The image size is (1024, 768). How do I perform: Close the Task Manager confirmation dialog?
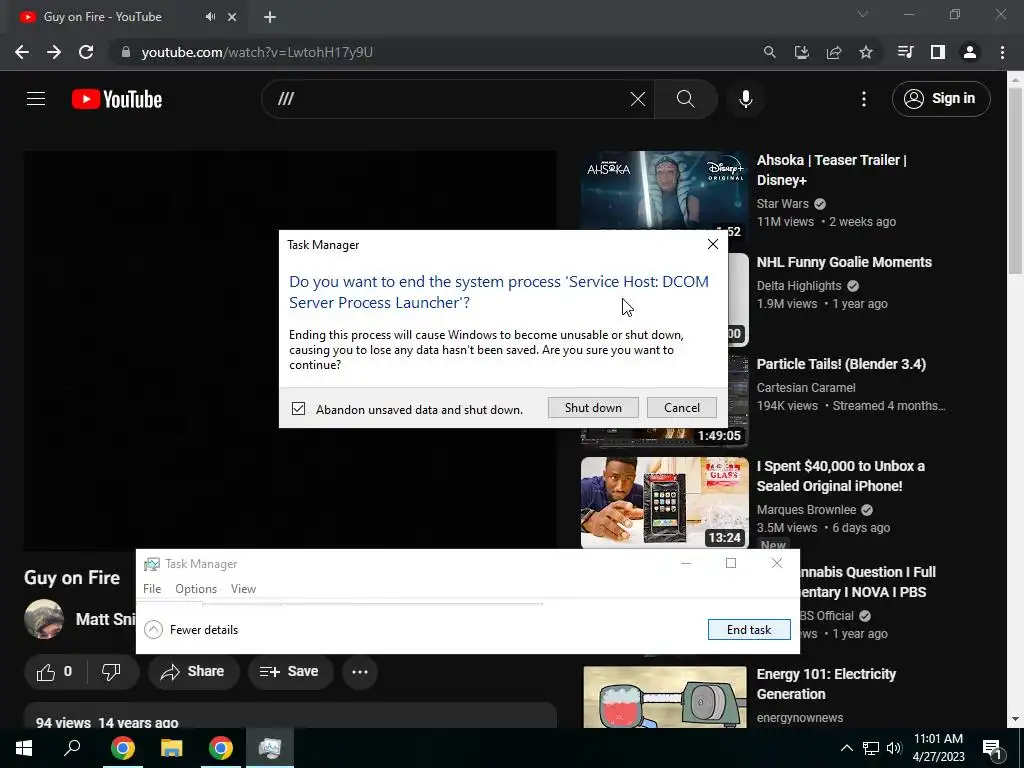click(x=712, y=244)
